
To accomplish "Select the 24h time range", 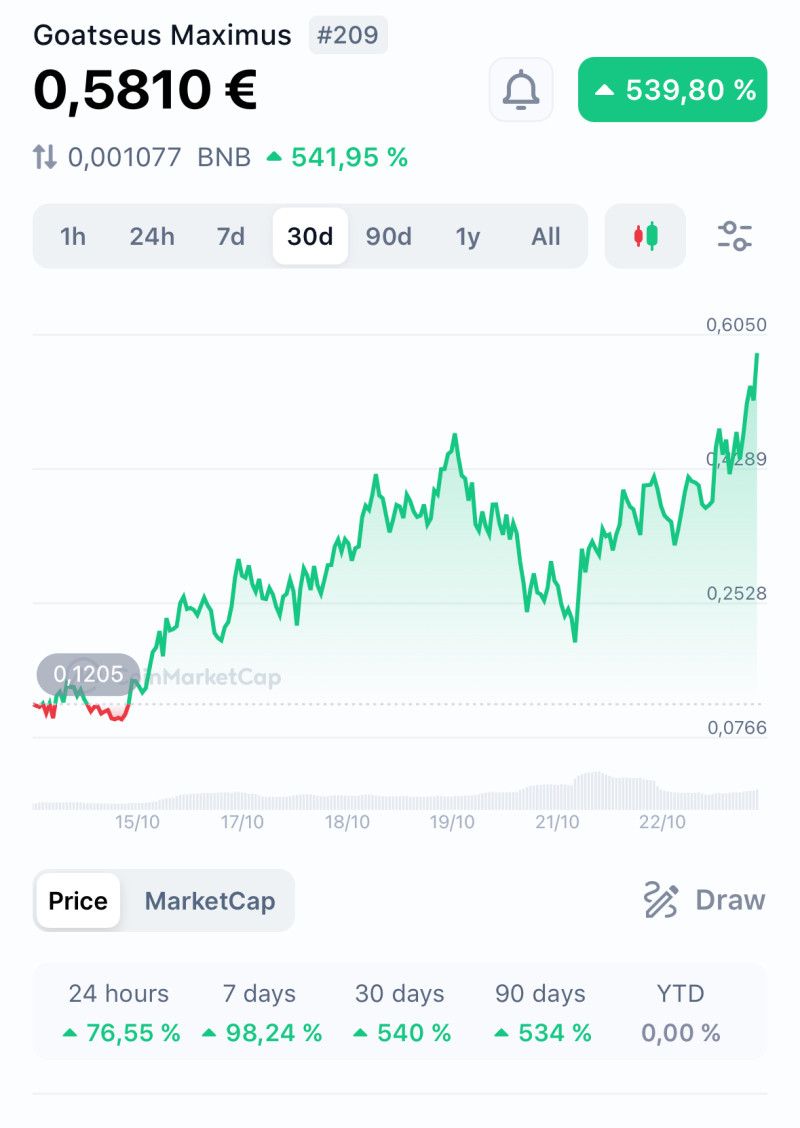I will 151,237.
